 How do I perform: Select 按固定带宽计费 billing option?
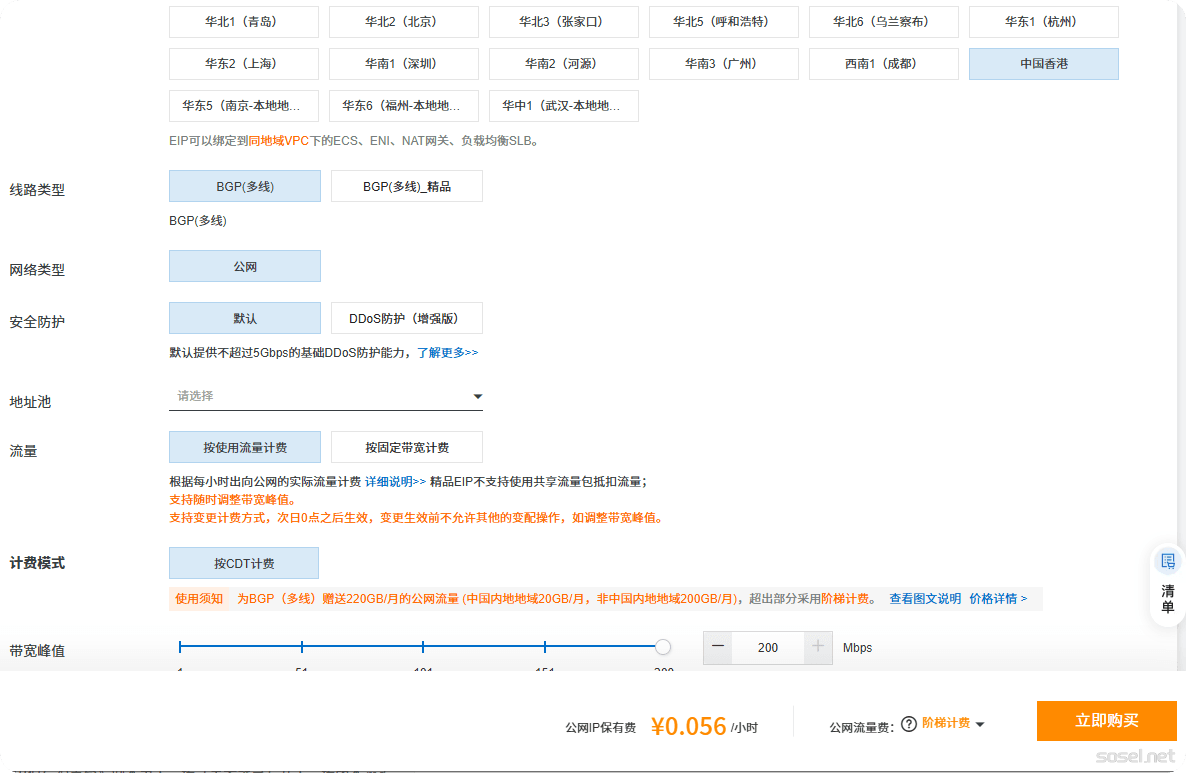click(406, 447)
